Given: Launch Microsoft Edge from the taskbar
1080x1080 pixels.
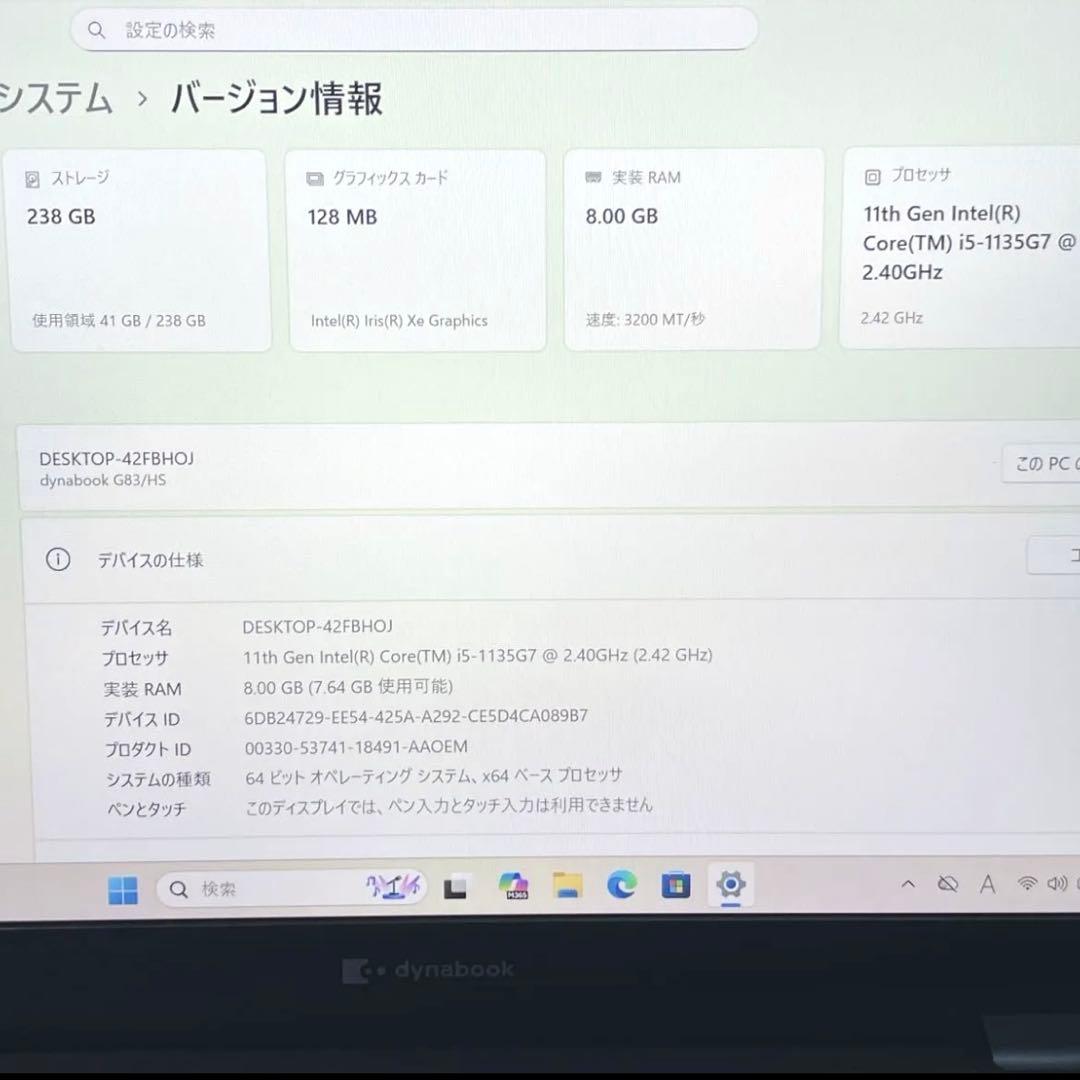Looking at the screenshot, I should pos(622,886).
